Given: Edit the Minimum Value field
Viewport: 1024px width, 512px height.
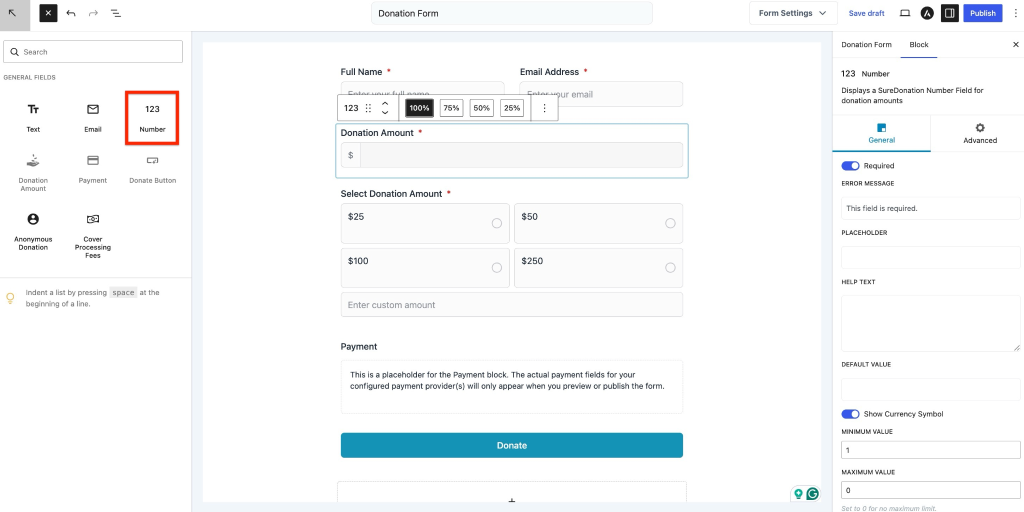Looking at the screenshot, I should [931, 450].
